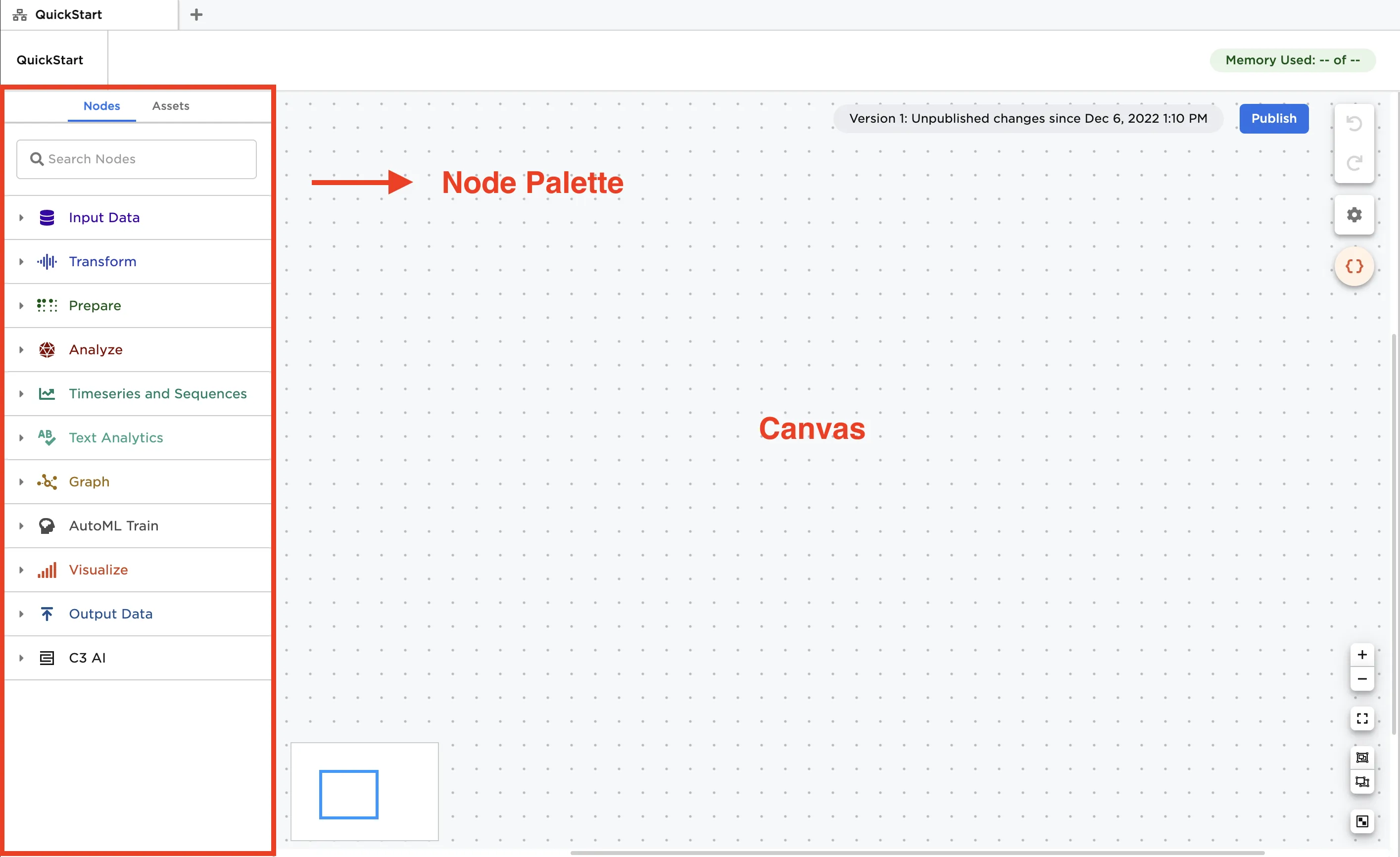
Task: Switch to the Assets tab
Action: tap(170, 106)
